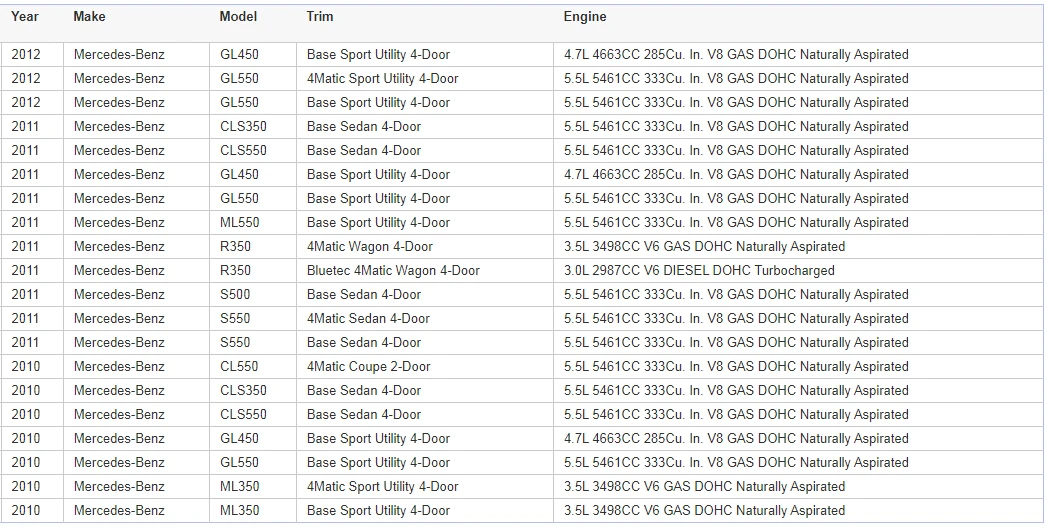Select the S500 model cell
The height and width of the screenshot is (531, 1047).
253,295
